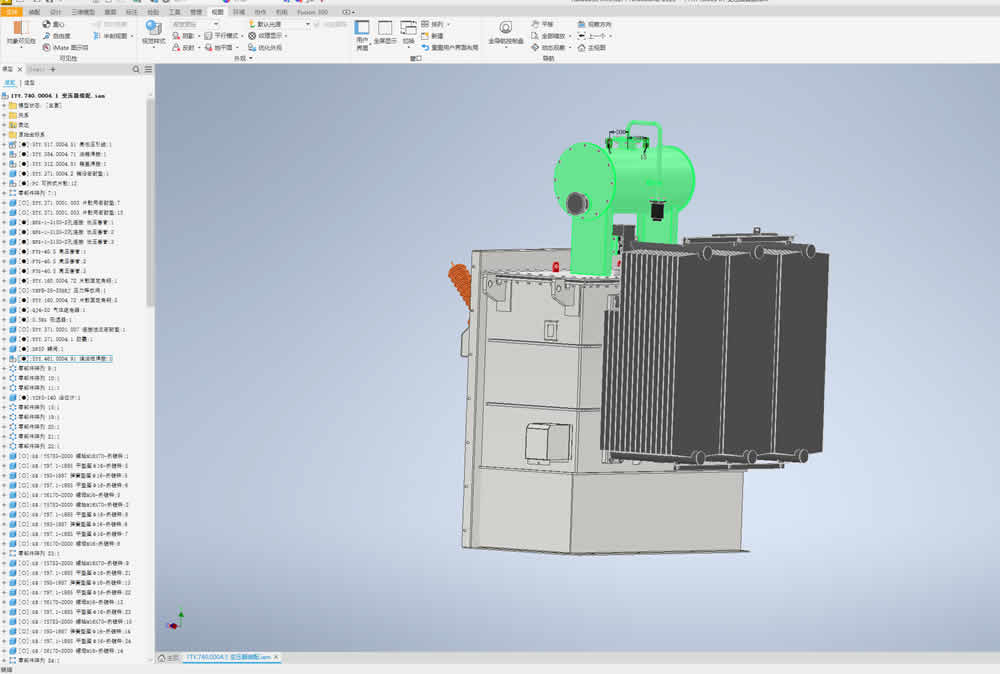This screenshot has height=674, width=1000.
Task: Switch to the Fusion 360 ribbon tab
Action: pos(312,11)
